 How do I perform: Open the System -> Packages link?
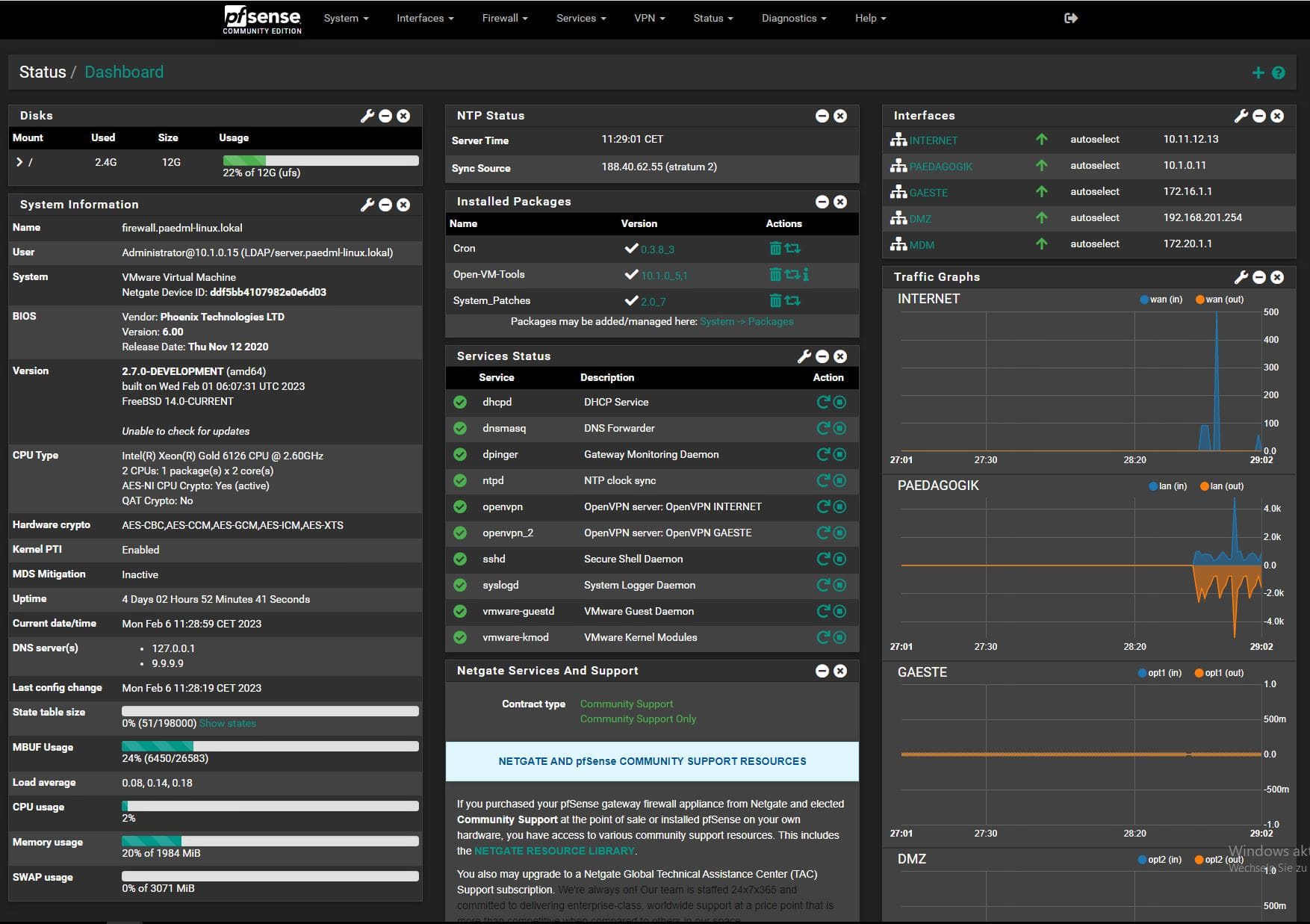pyautogui.click(x=746, y=321)
